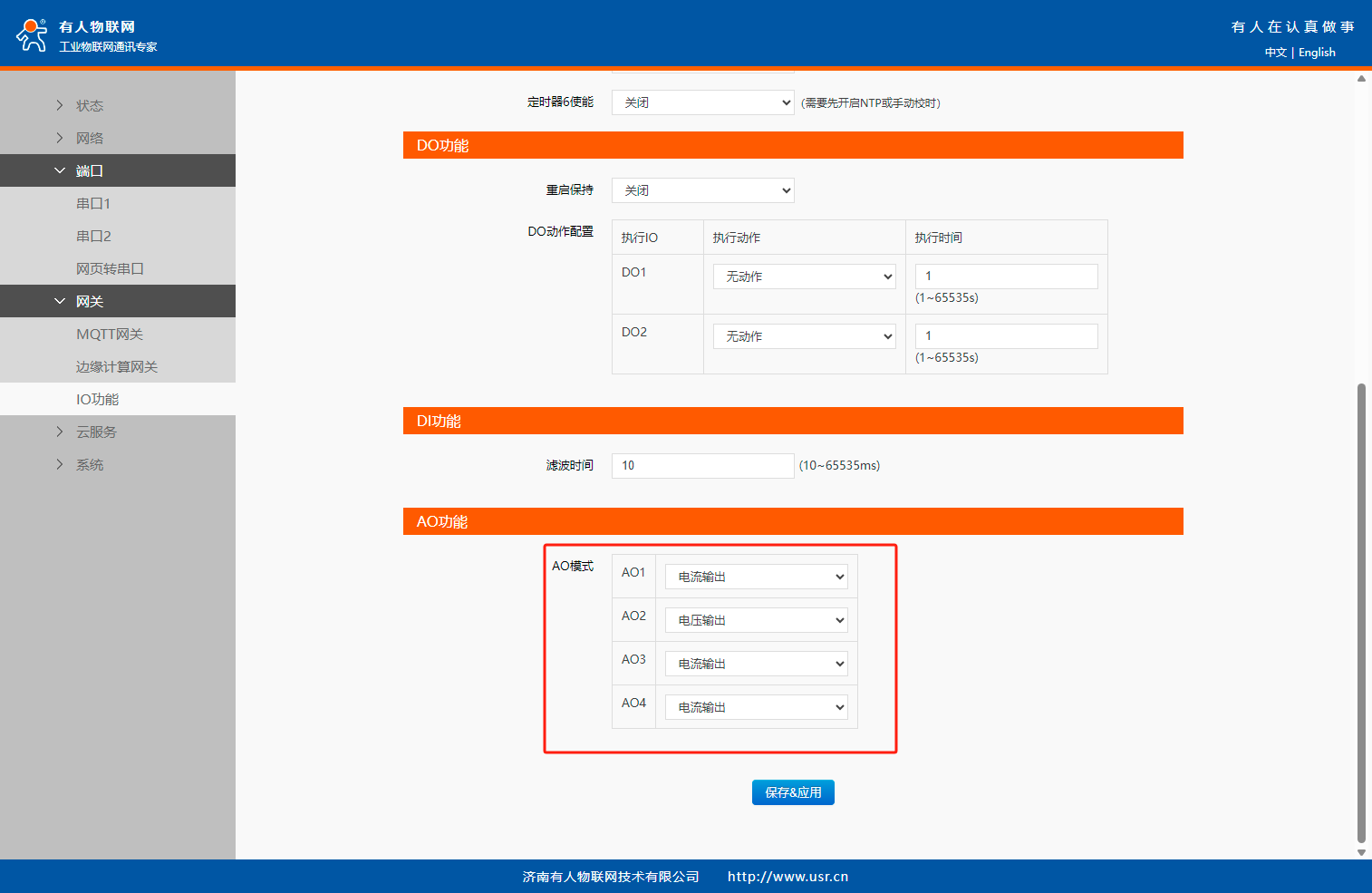Switch language to English
Viewport: 1372px width, 893px height.
1317,53
